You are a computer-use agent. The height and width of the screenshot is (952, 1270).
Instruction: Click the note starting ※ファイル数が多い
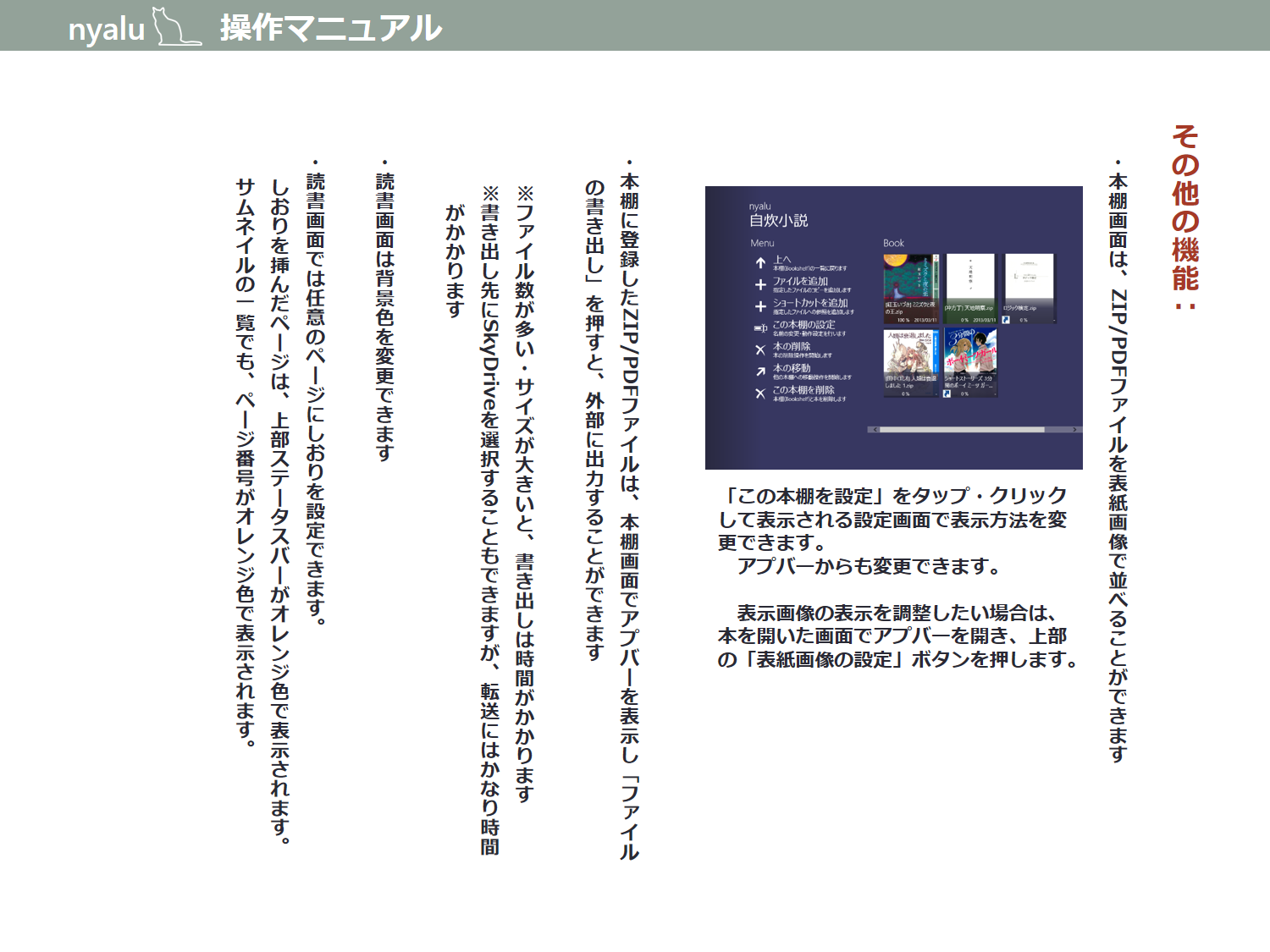(525, 493)
